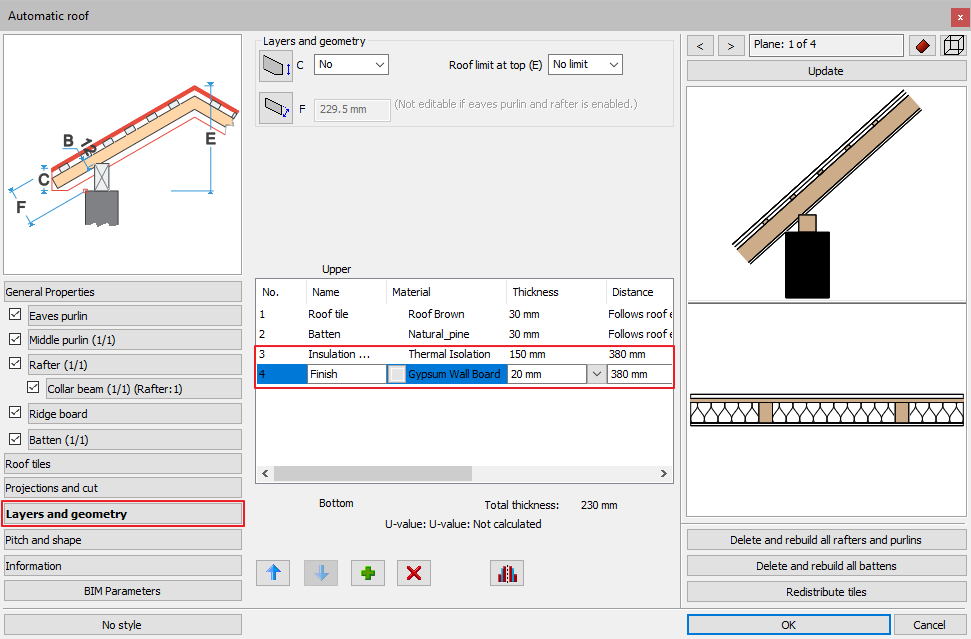Open the 20 mm thickness dropdown arrow

(x=596, y=374)
